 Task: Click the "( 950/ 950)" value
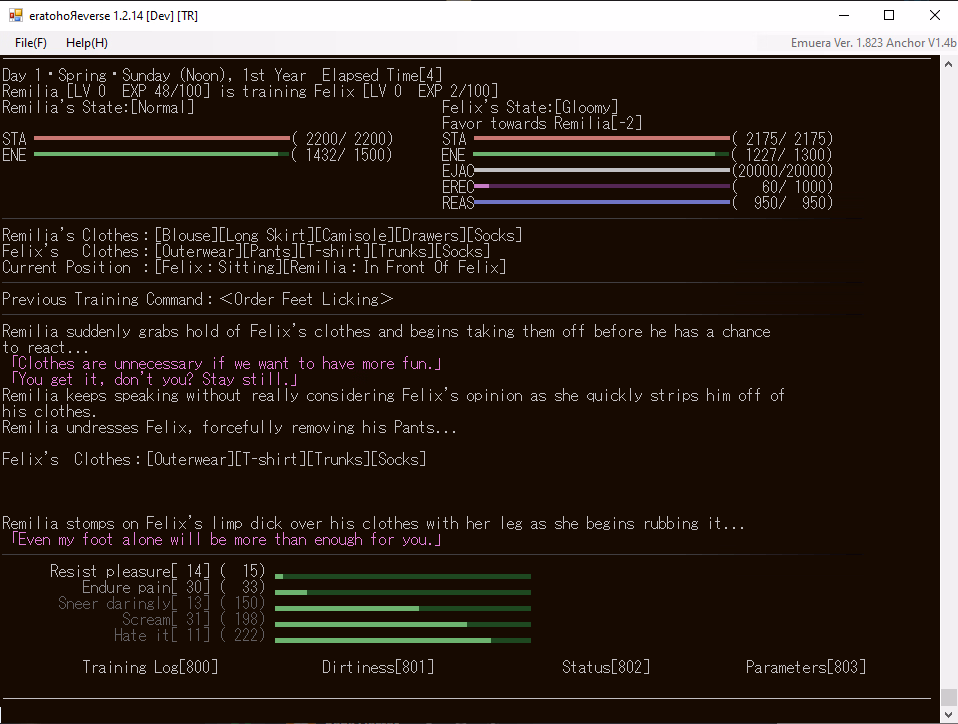[782, 203]
